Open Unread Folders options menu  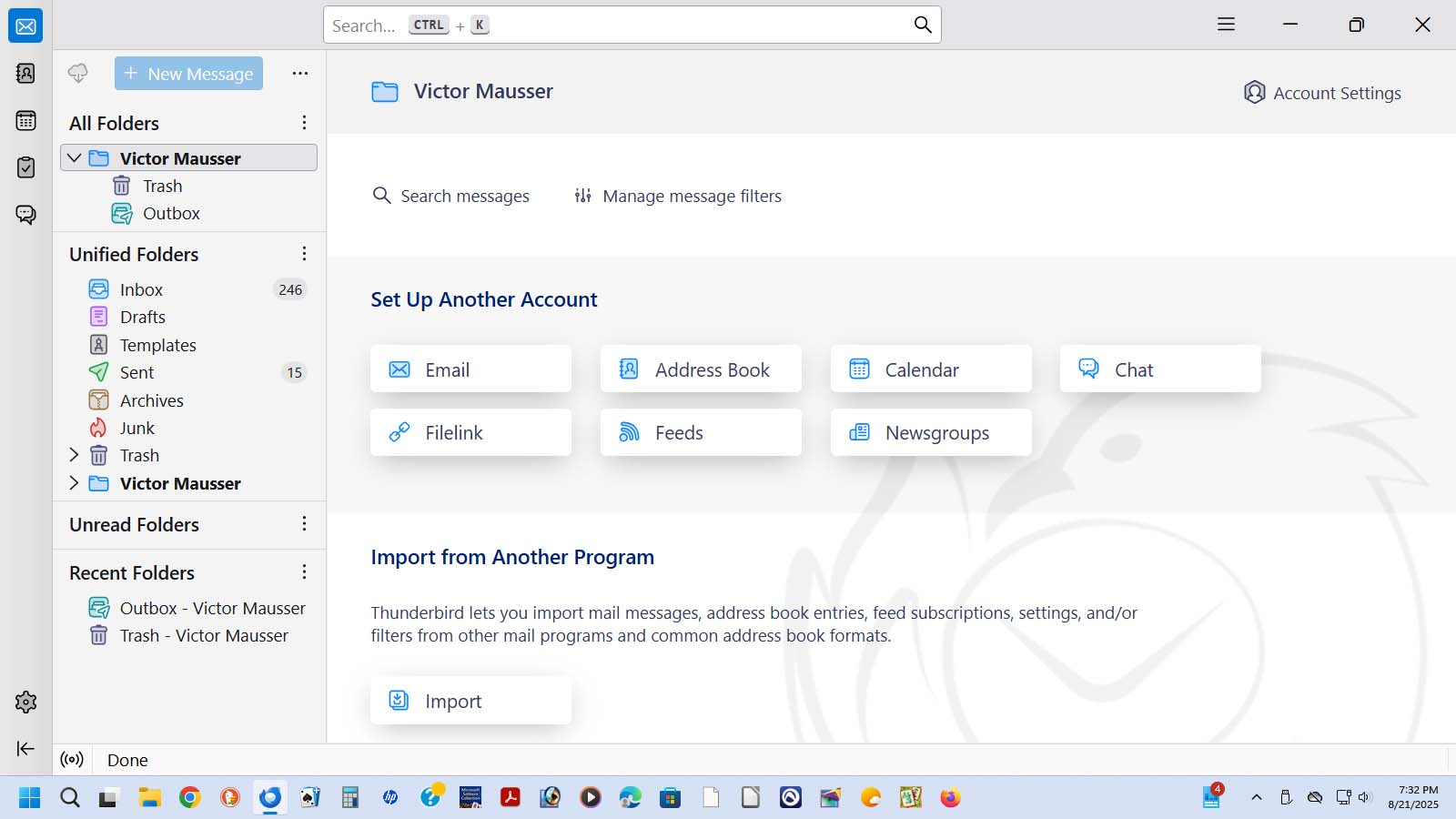coord(304,524)
